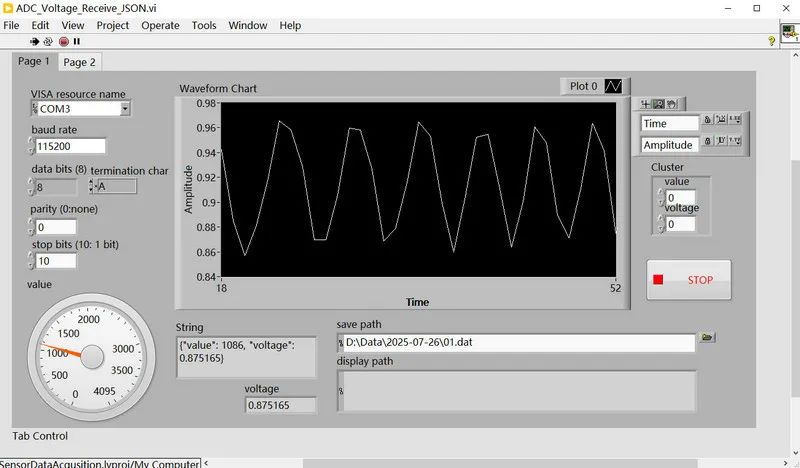Click the termination char field showing A
The height and width of the screenshot is (468, 800).
[116, 186]
